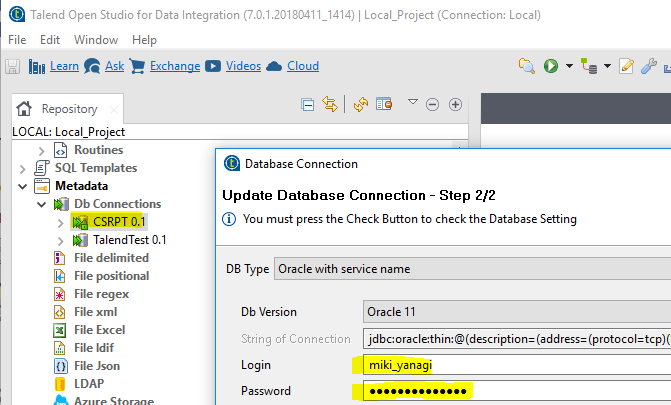The width and height of the screenshot is (671, 405).
Task: Open the Exchange link
Action: 175,66
